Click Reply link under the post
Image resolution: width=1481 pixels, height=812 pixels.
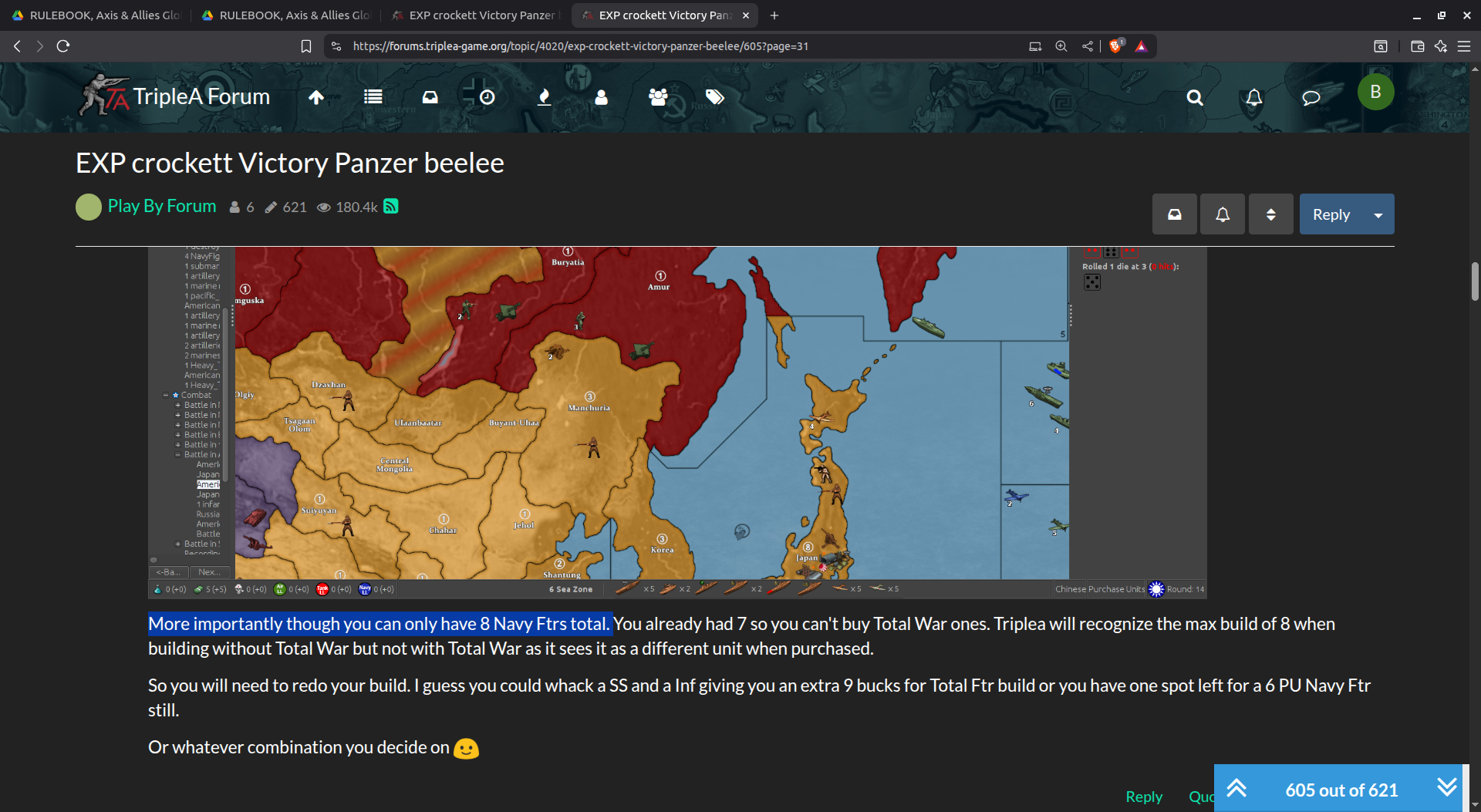coord(1144,797)
